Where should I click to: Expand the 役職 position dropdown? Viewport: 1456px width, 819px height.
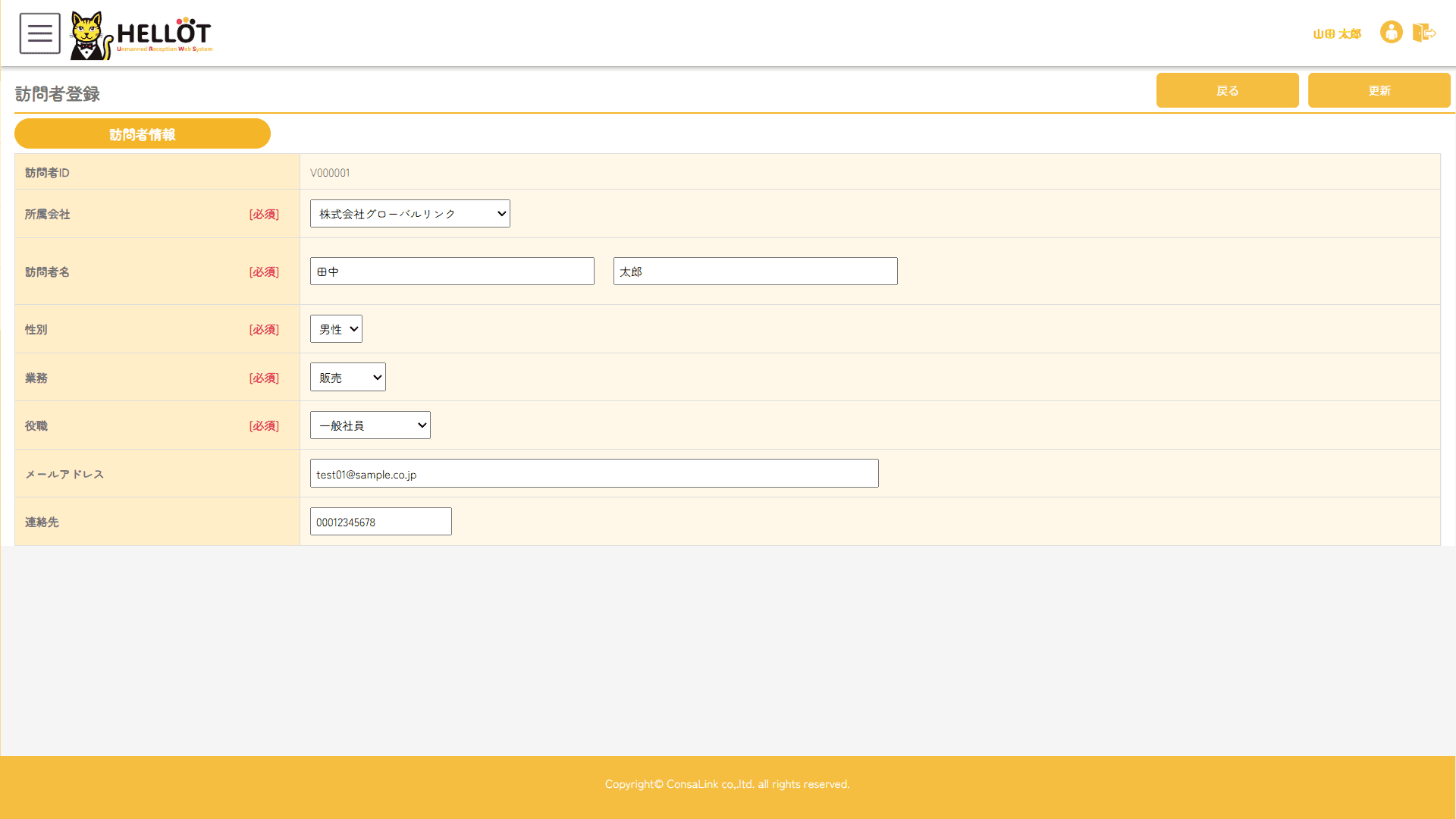pyautogui.click(x=370, y=425)
